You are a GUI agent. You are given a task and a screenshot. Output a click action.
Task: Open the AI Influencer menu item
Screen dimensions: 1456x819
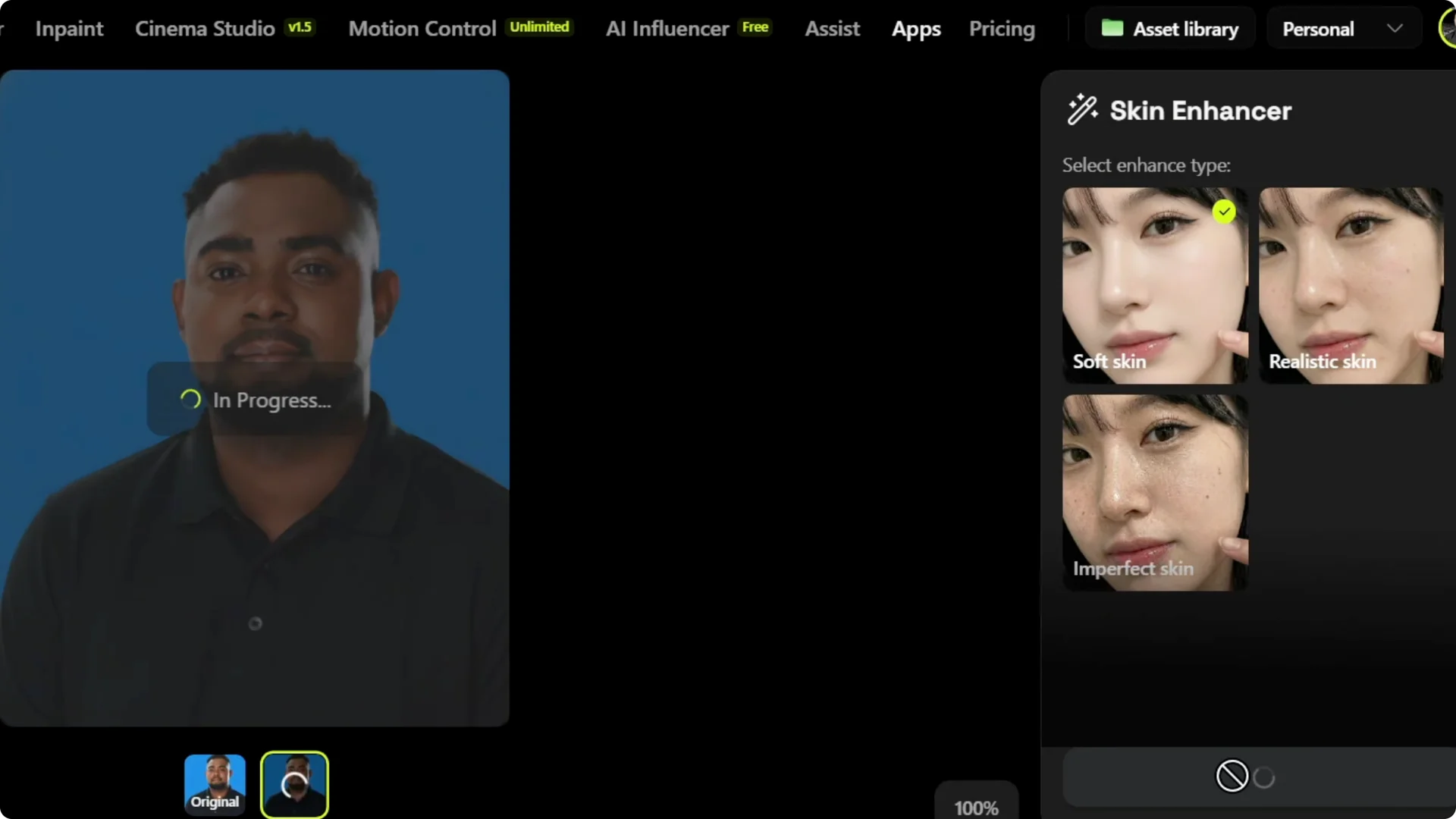tap(667, 27)
